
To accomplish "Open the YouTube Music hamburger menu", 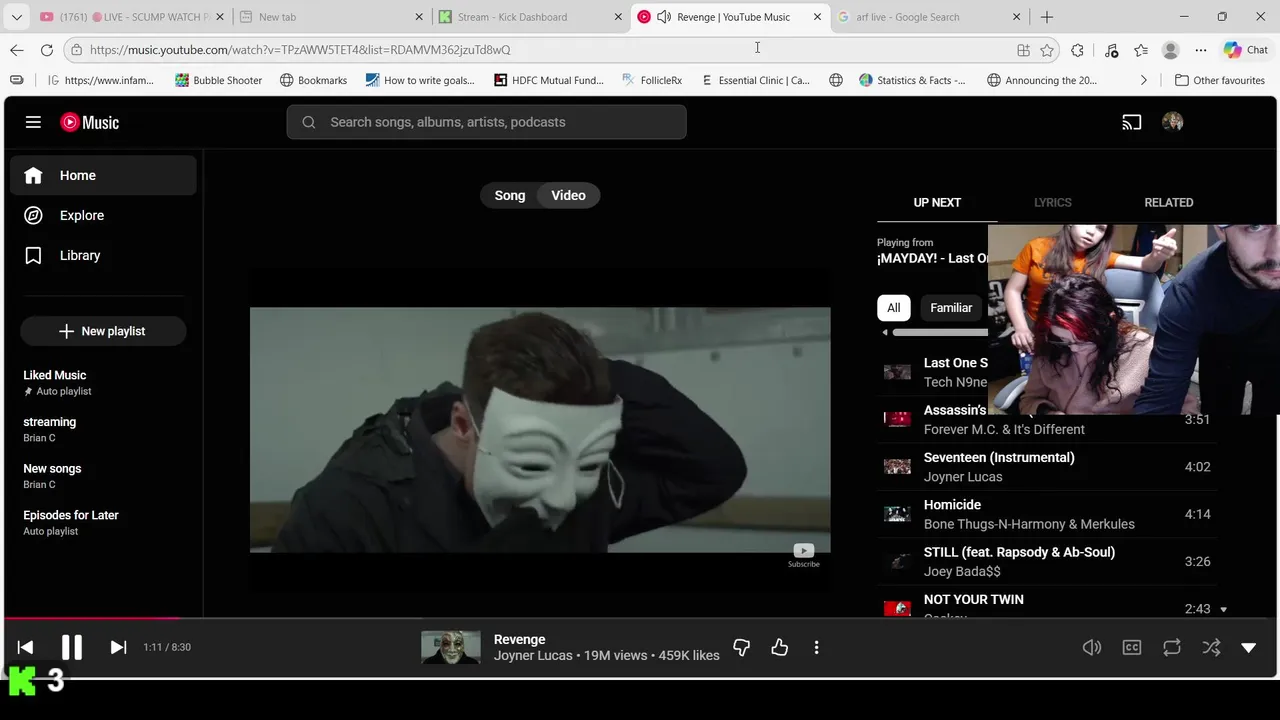I will 33,122.
